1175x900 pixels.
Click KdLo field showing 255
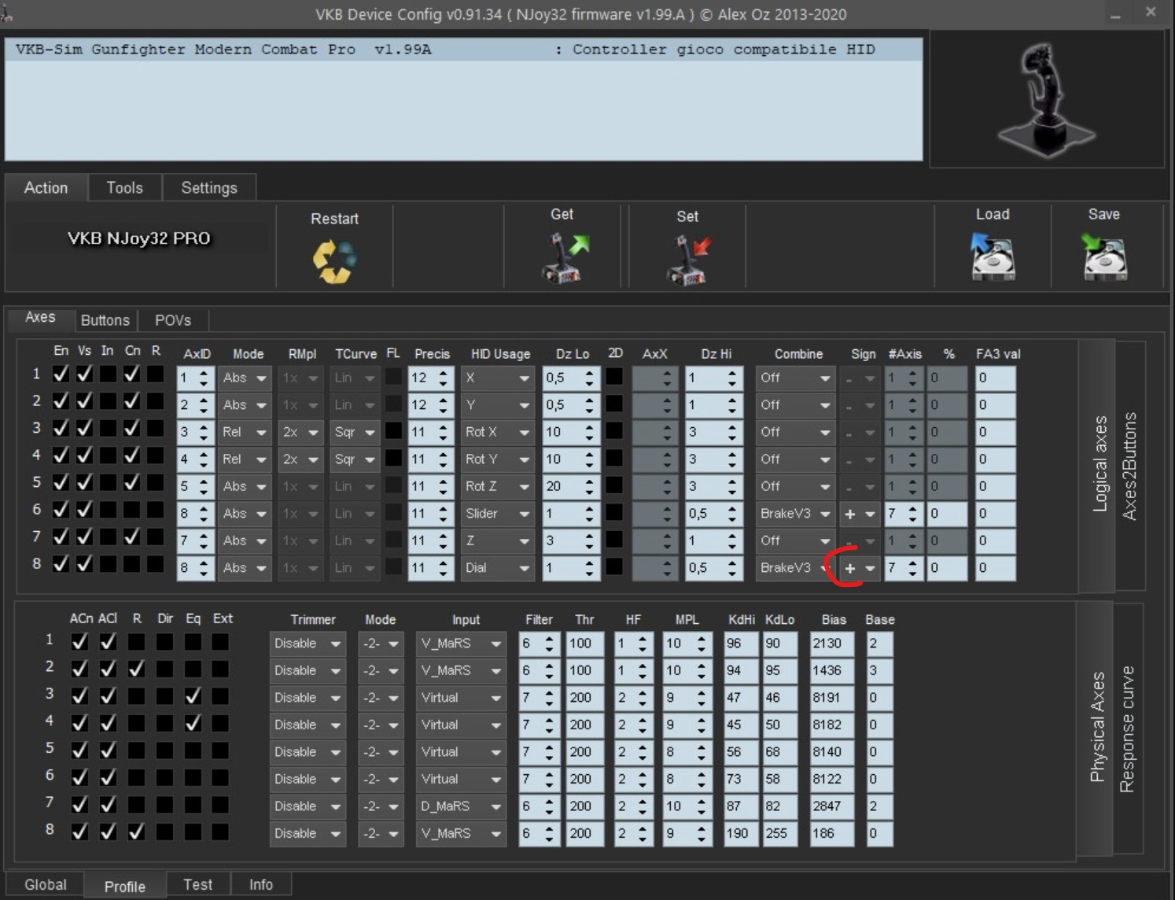pos(779,833)
